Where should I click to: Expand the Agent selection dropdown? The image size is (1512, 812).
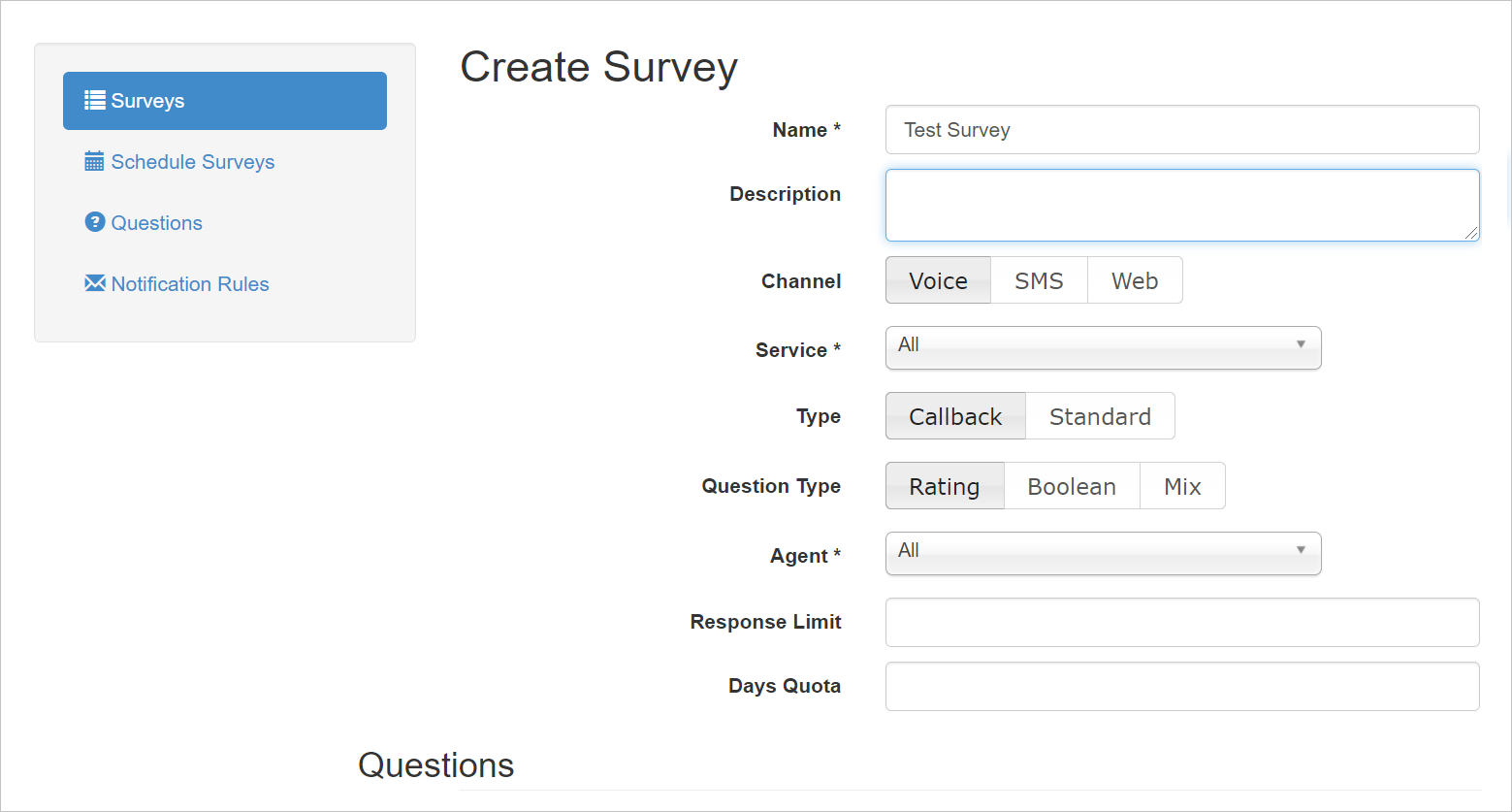pyautogui.click(x=1103, y=553)
